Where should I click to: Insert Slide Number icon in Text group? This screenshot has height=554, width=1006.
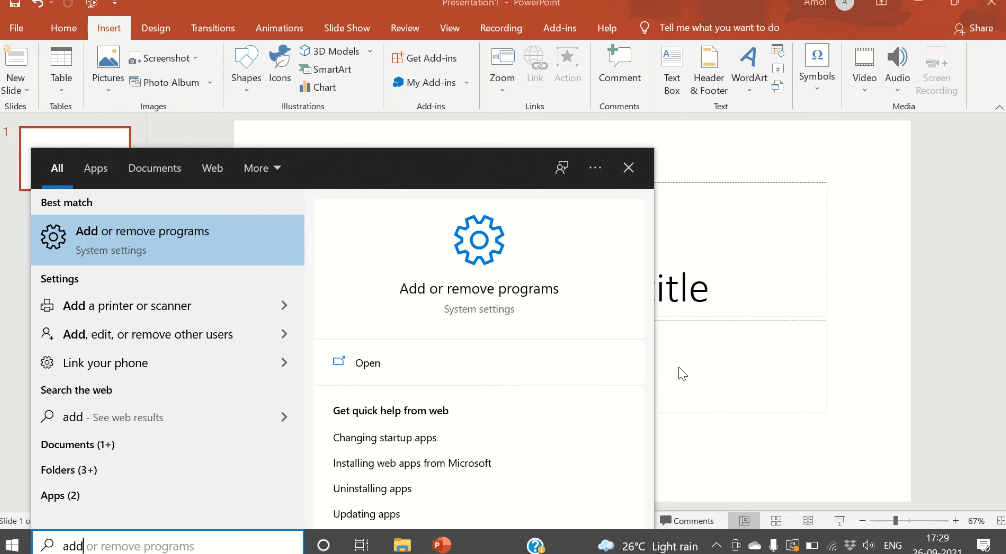coord(778,69)
